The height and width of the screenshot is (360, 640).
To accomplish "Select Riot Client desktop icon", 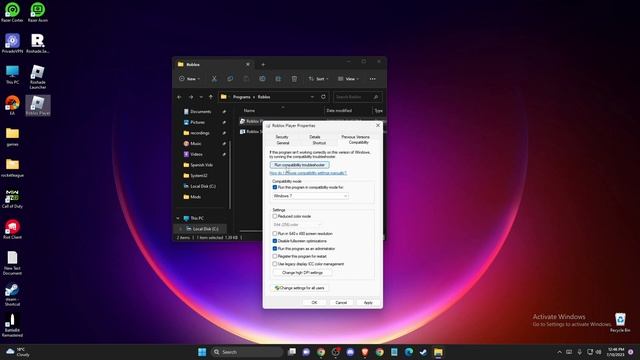I will click(x=12, y=229).
